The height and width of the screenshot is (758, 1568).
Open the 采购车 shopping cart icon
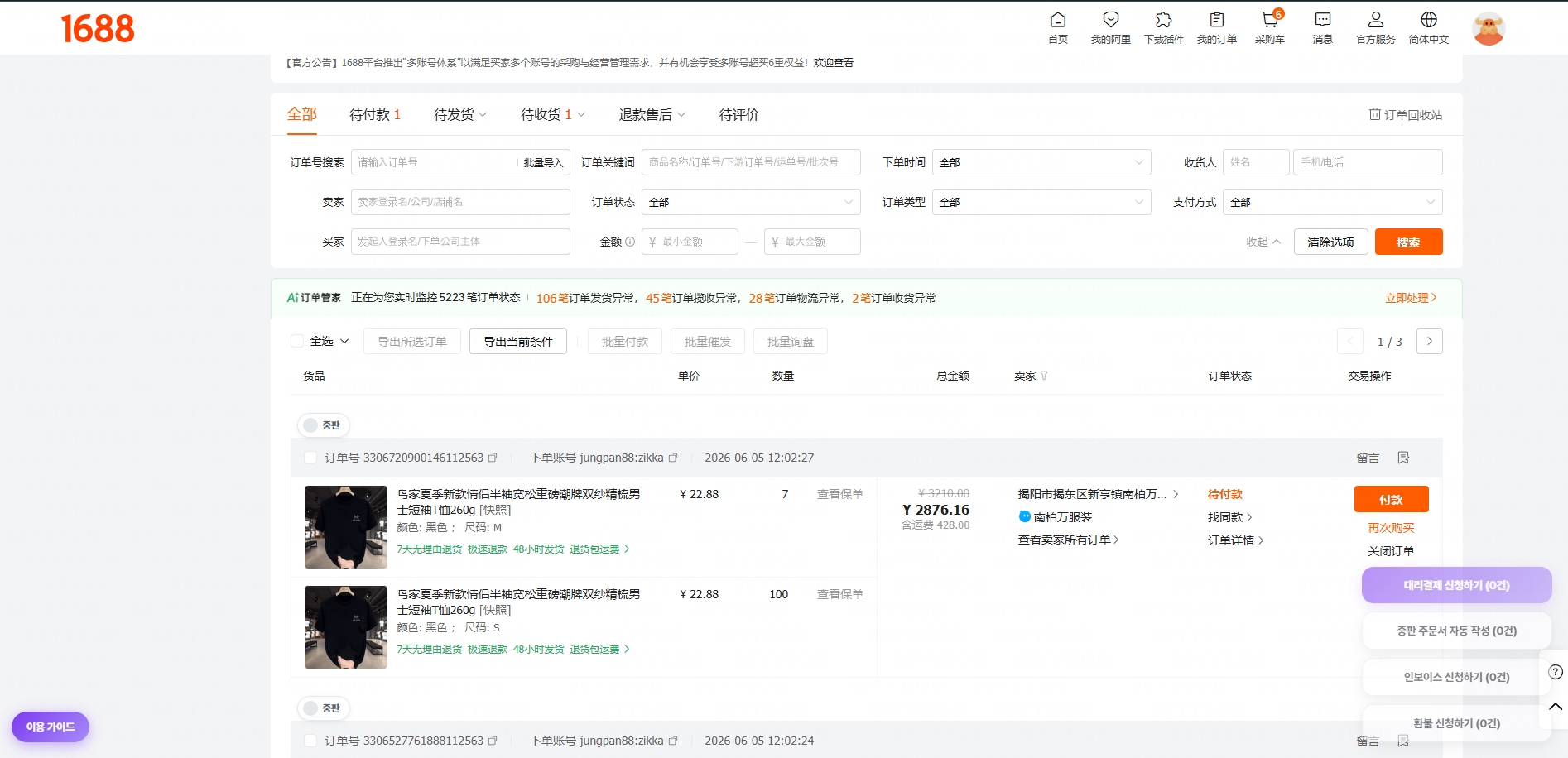pyautogui.click(x=1269, y=20)
